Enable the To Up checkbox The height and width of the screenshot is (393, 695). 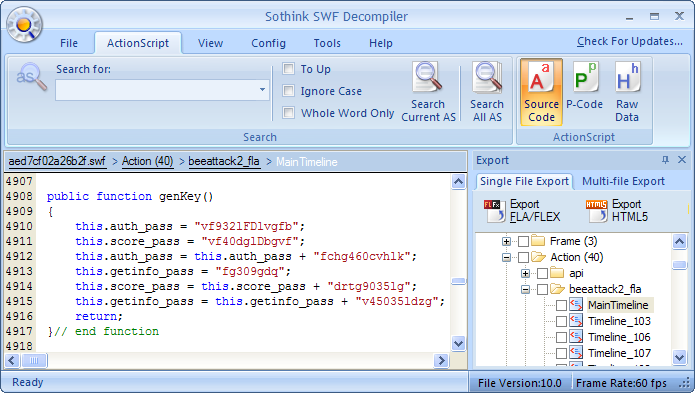(x=288, y=69)
